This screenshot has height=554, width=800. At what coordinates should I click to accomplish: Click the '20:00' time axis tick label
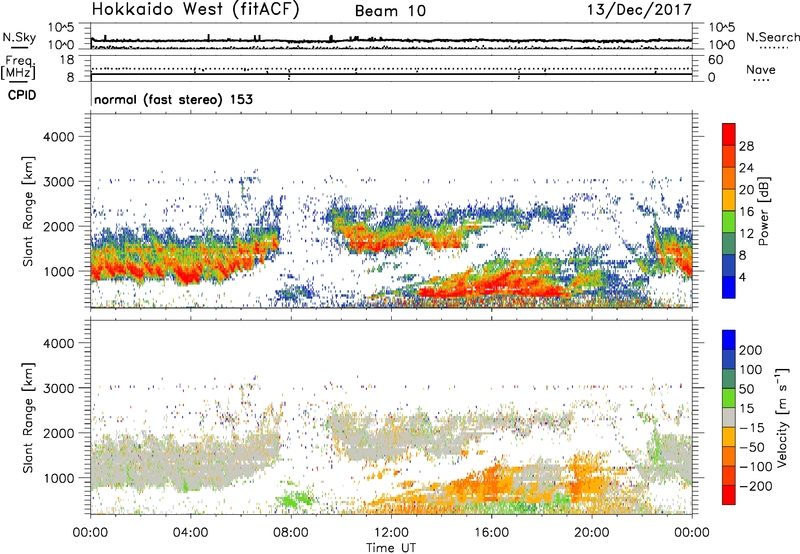(591, 533)
